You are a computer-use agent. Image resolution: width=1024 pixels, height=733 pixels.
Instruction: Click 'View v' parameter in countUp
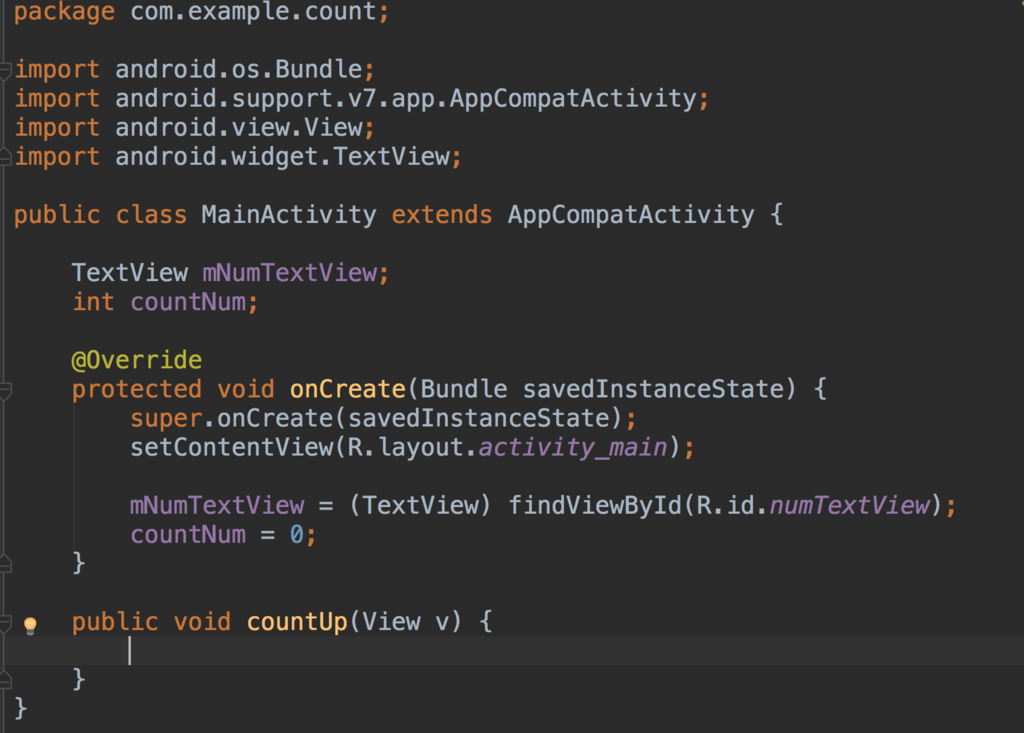(406, 622)
